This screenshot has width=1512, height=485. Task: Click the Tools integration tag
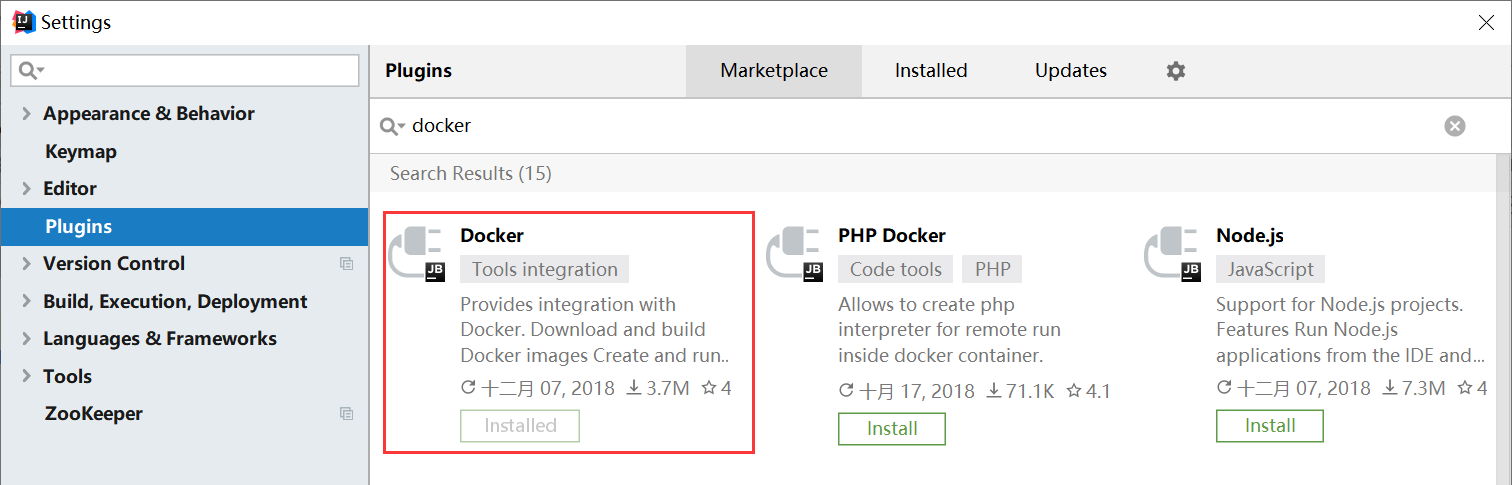coord(545,269)
